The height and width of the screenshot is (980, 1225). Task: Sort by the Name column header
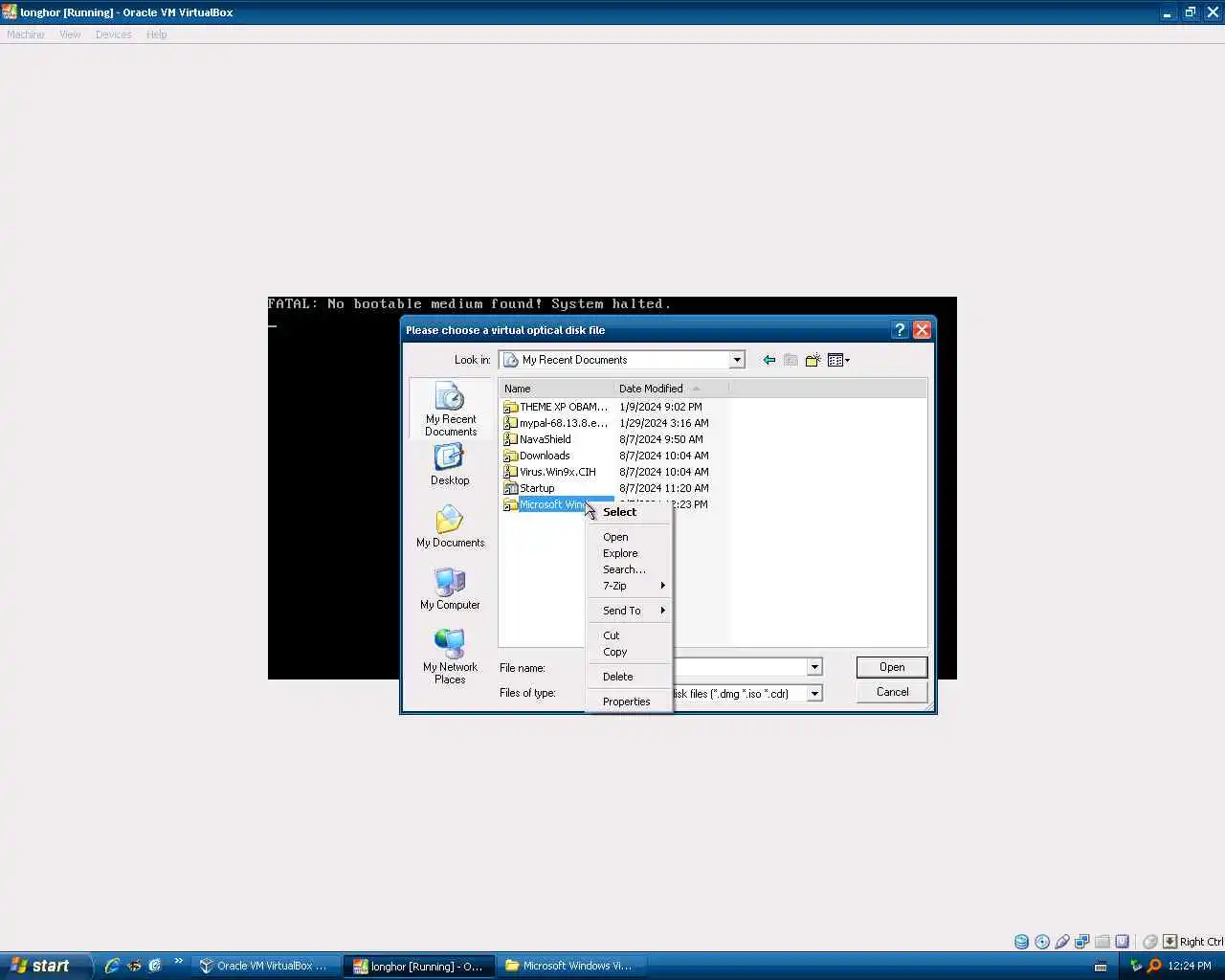(556, 389)
